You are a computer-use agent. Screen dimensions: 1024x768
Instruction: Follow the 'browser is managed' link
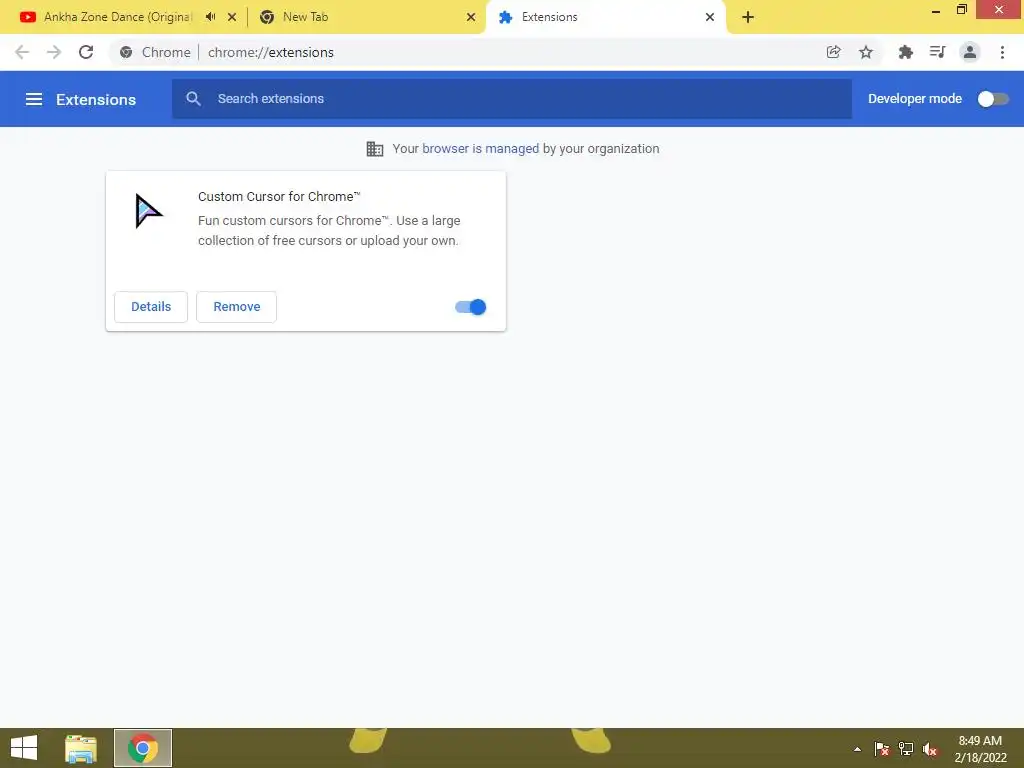coord(481,149)
